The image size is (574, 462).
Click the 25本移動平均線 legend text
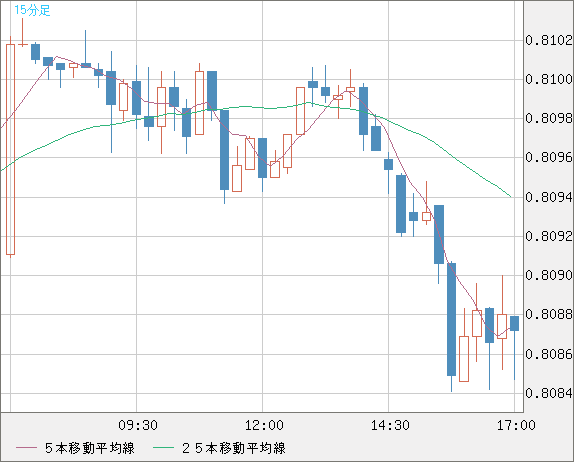[234, 448]
